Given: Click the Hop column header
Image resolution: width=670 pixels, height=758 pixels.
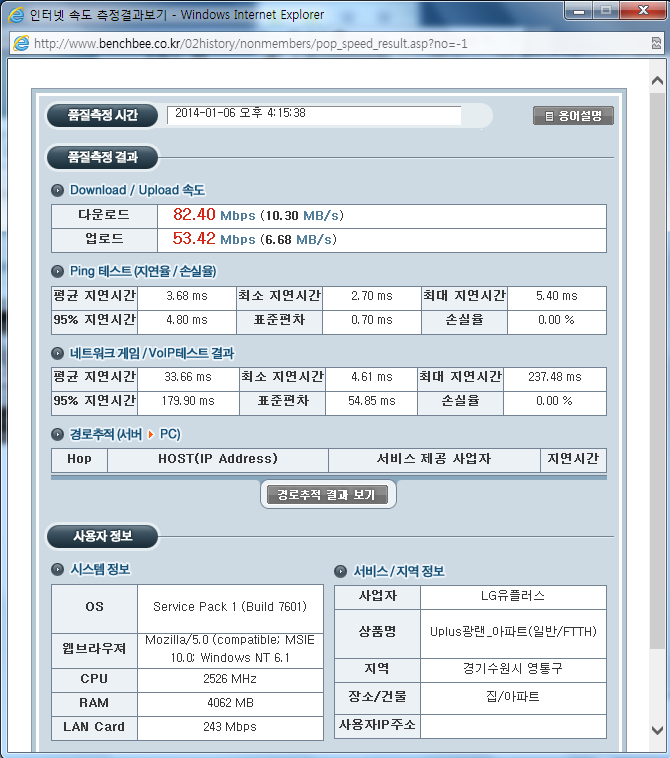Looking at the screenshot, I should (79, 459).
